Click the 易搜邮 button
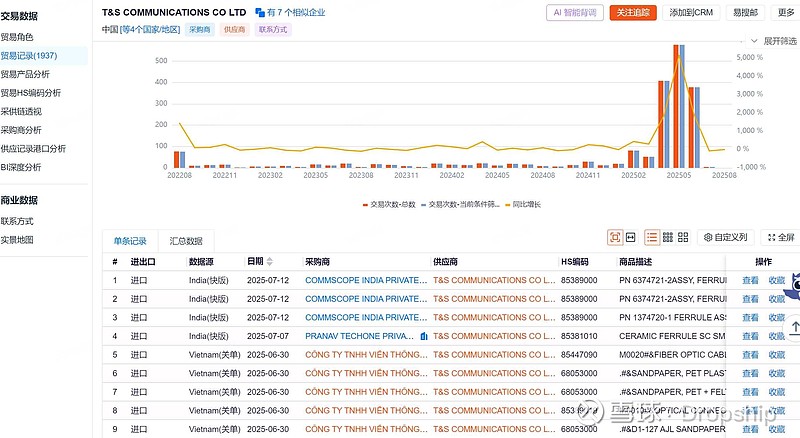Image resolution: width=800 pixels, height=438 pixels. point(745,13)
